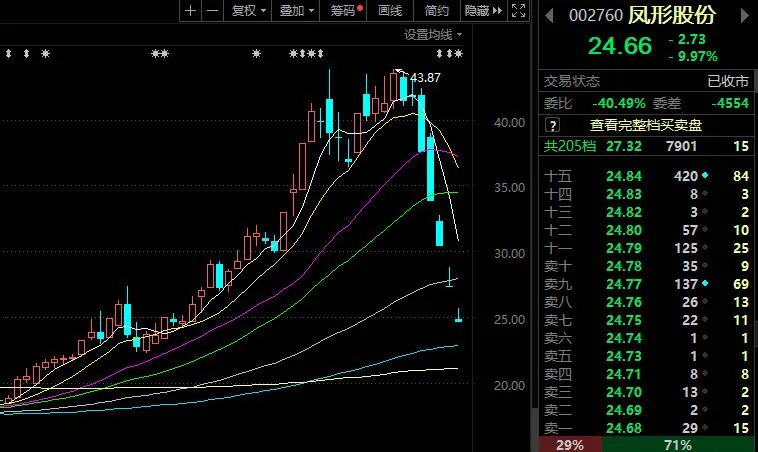758x452 pixels.
Task: Toggle fullscreen chart icon
Action: click(518, 11)
